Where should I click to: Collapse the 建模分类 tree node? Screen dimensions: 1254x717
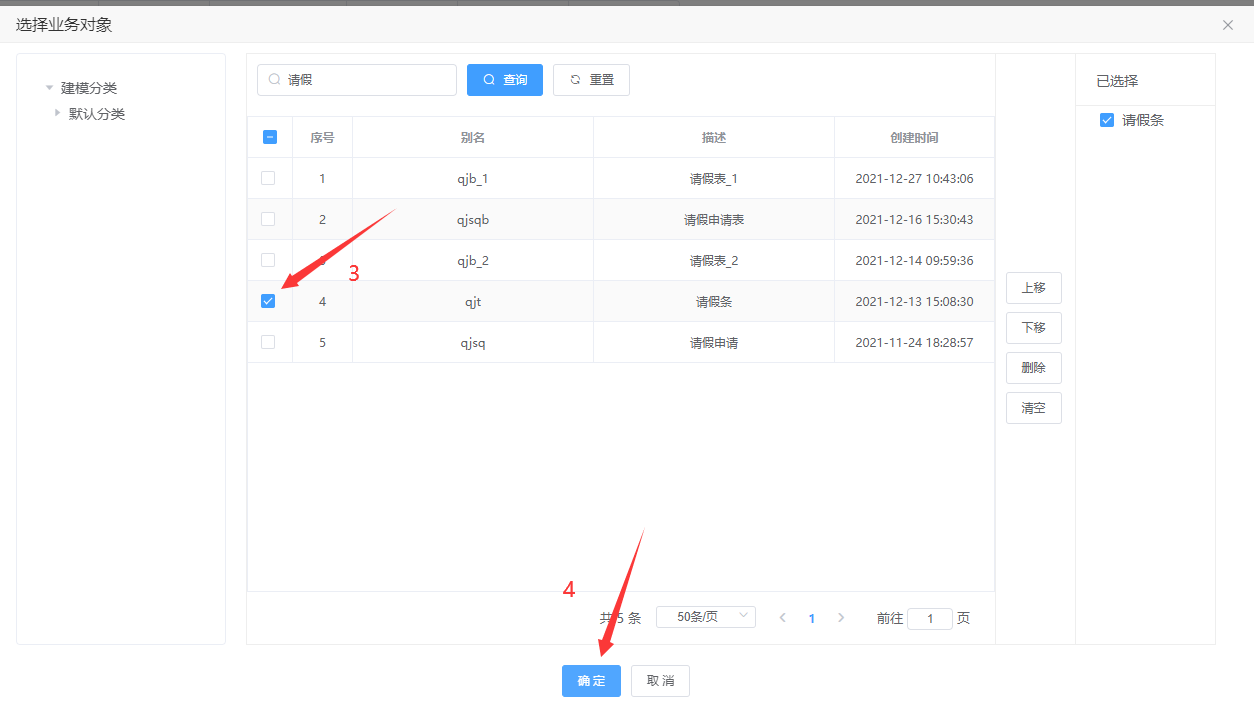pos(49,88)
